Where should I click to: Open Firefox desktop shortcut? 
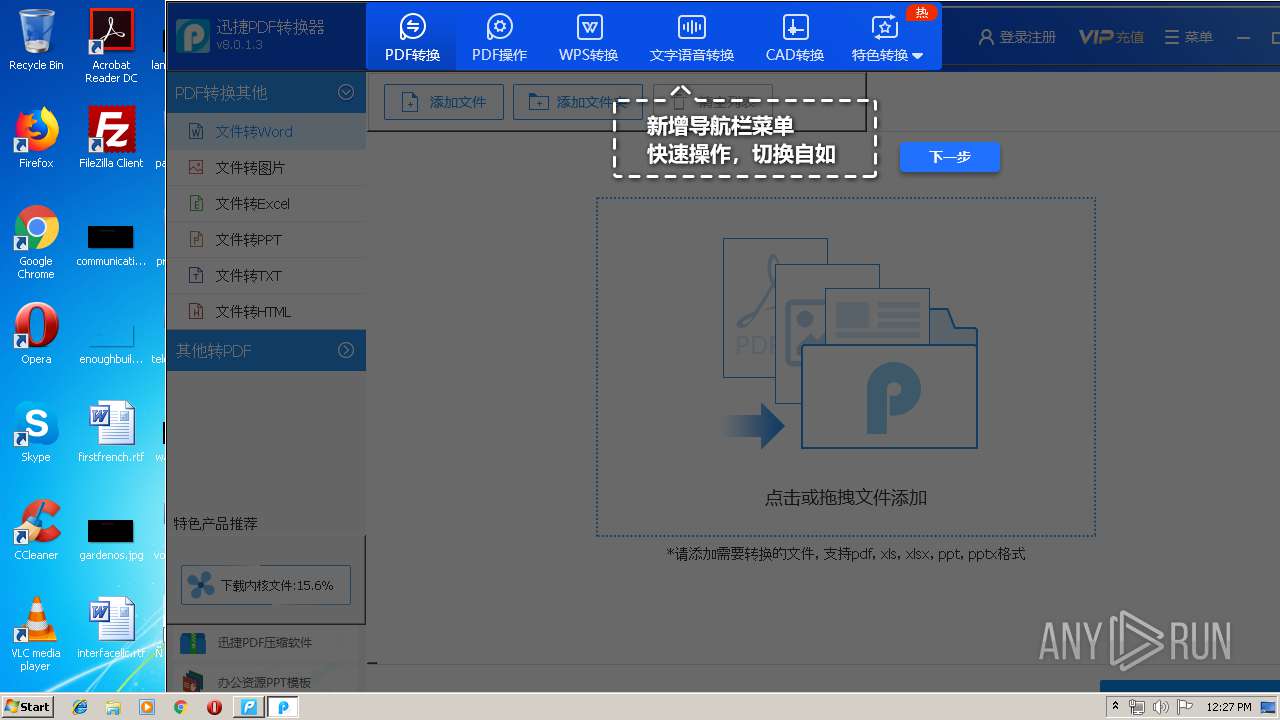click(36, 138)
